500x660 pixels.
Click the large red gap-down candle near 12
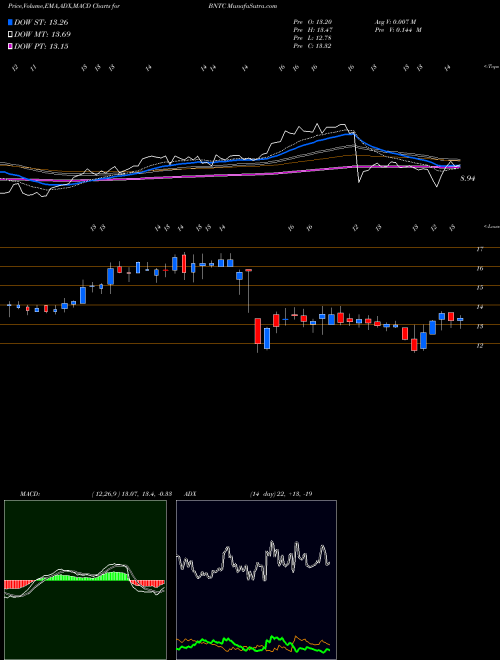[x=258, y=331]
